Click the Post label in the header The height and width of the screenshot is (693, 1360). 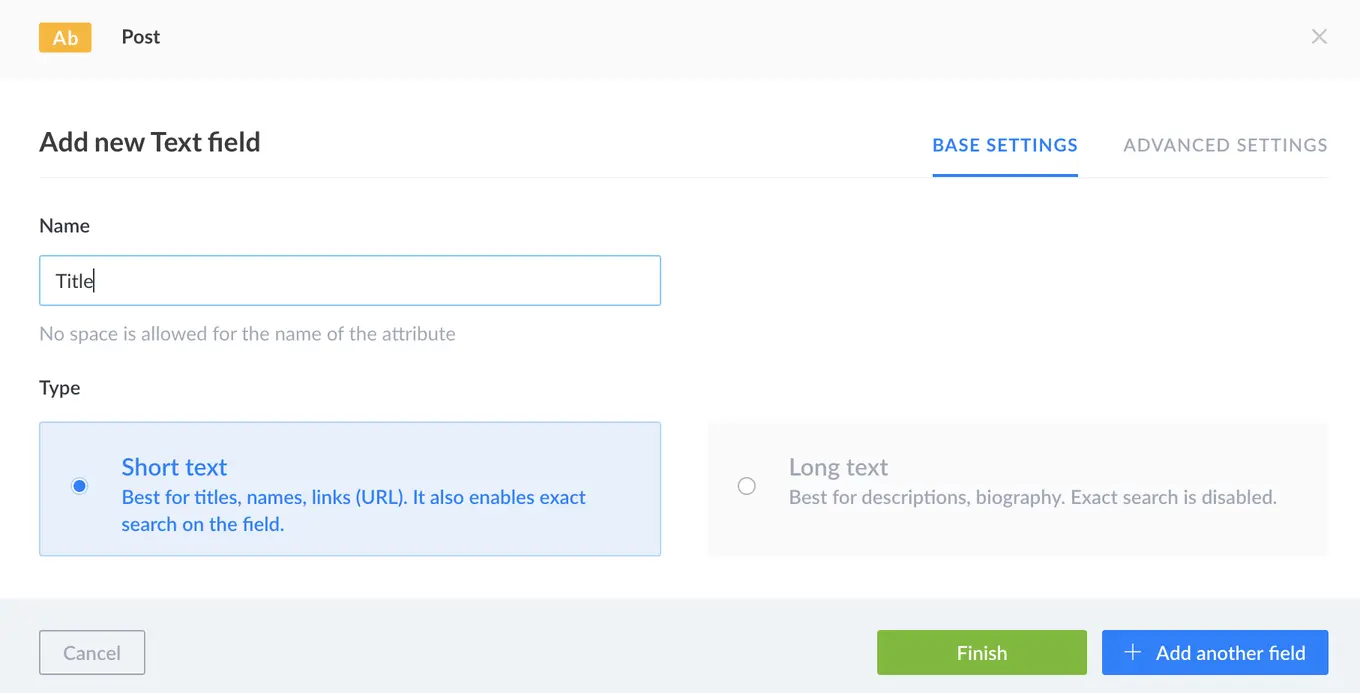tap(140, 37)
